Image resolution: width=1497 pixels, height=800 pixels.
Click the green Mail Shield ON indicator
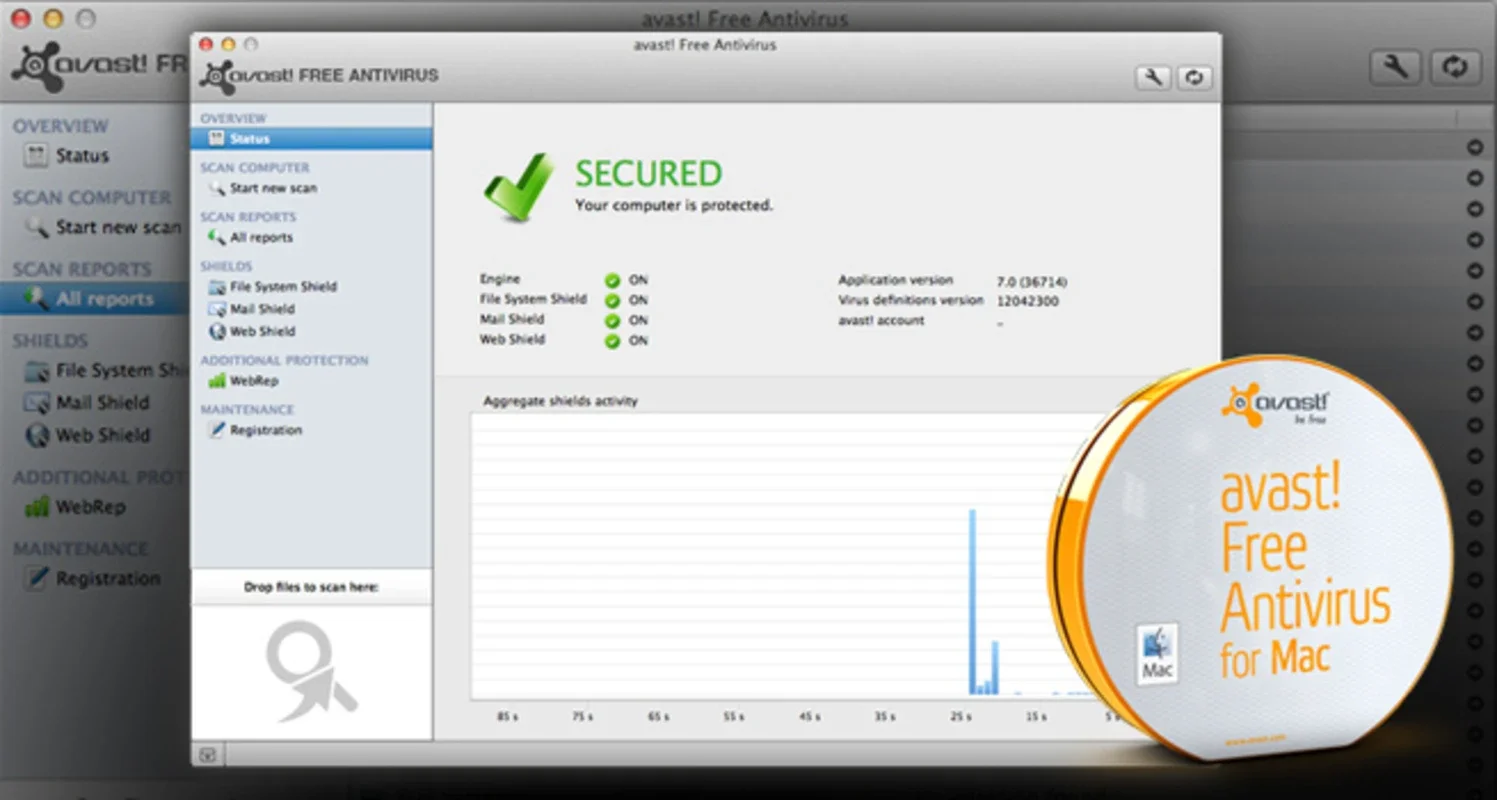(612, 321)
